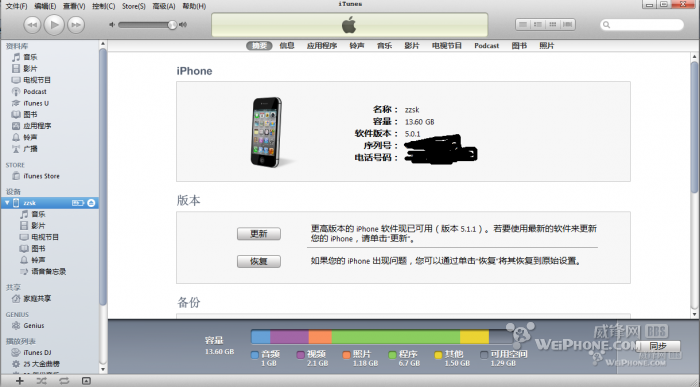Screen dimensions: 700x387
Task: Open the 帮助(H) menu
Action: pos(194,6)
